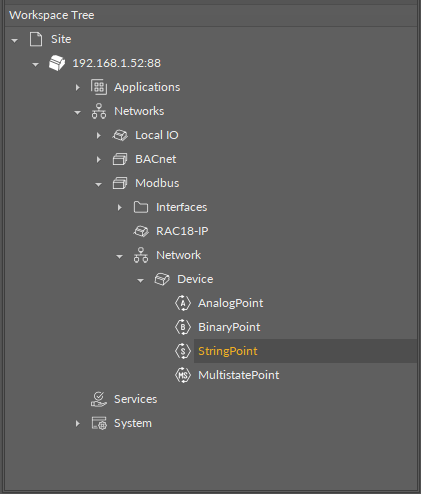Viewport: 421px width, 494px height.
Task: Collapse the Networks node arrow
Action: (77, 113)
